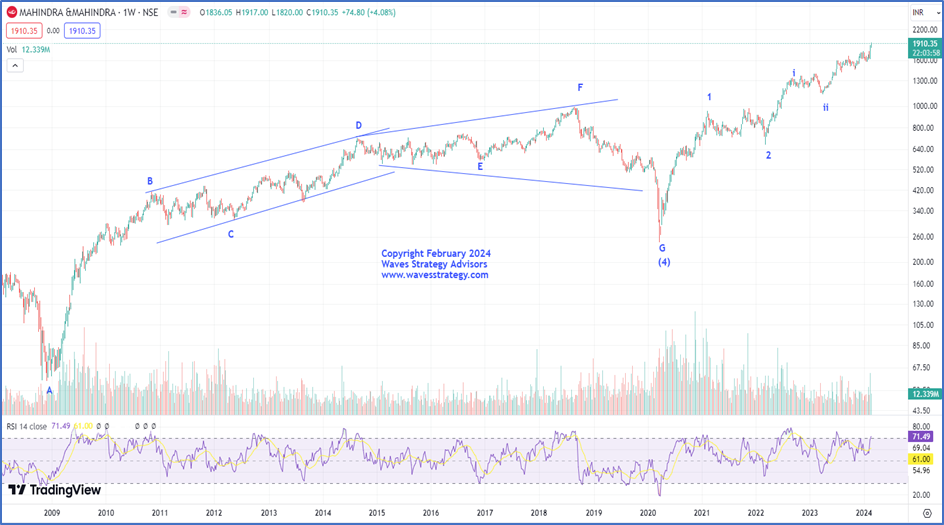This screenshot has width=944, height=525.
Task: Select the Vol indicator legend label
Action: (x=12, y=49)
